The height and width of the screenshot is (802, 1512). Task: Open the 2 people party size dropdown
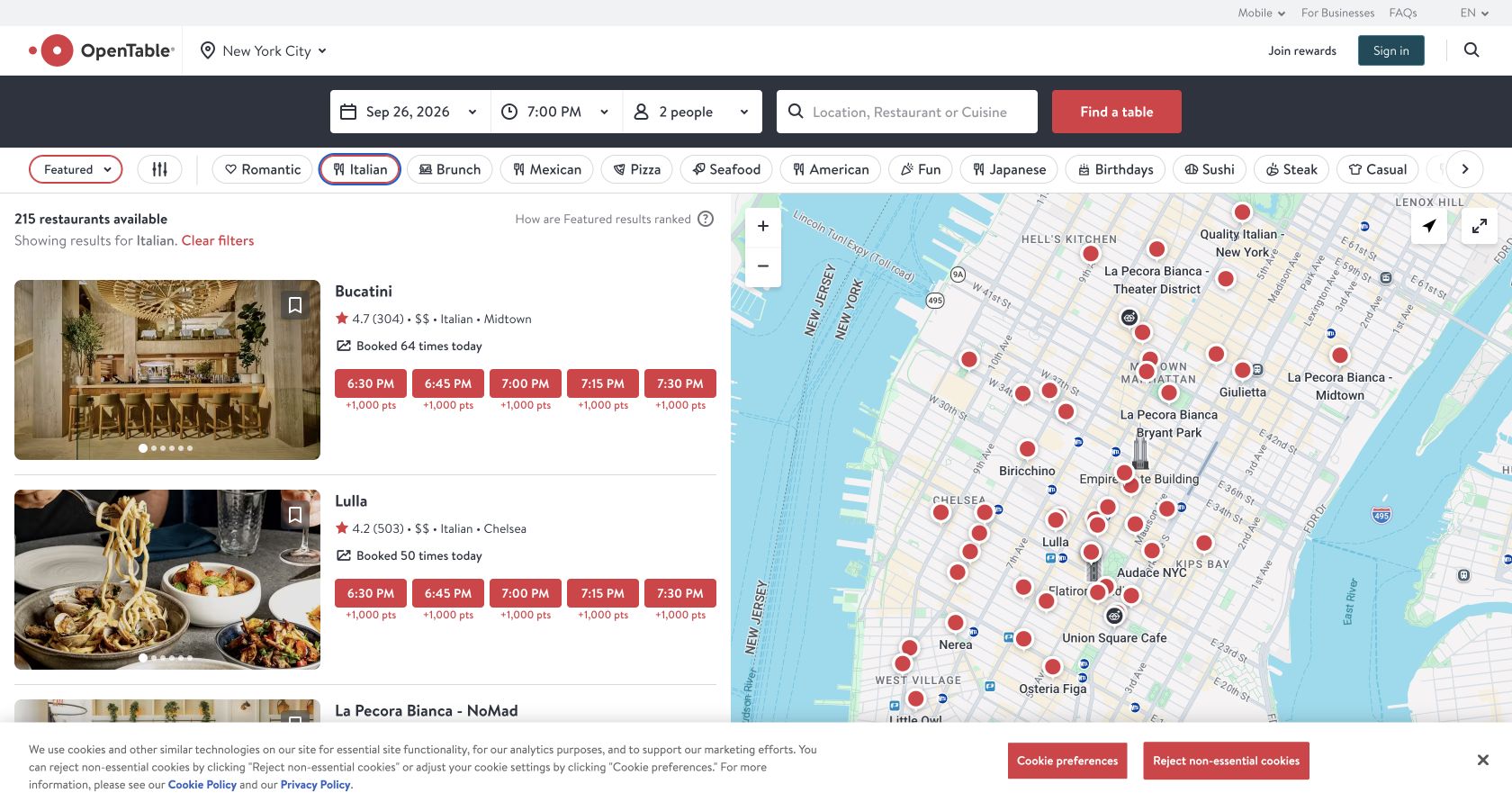(x=693, y=112)
